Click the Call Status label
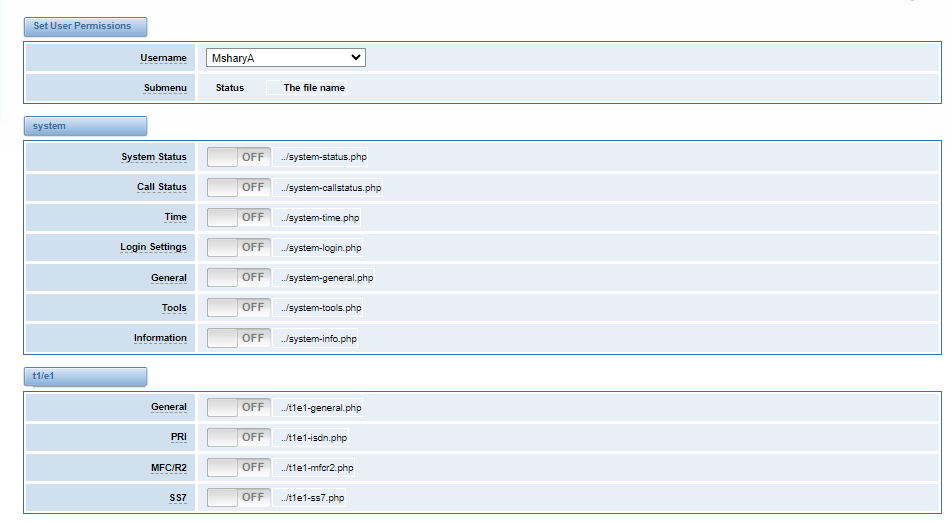The image size is (952, 524). coord(162,187)
